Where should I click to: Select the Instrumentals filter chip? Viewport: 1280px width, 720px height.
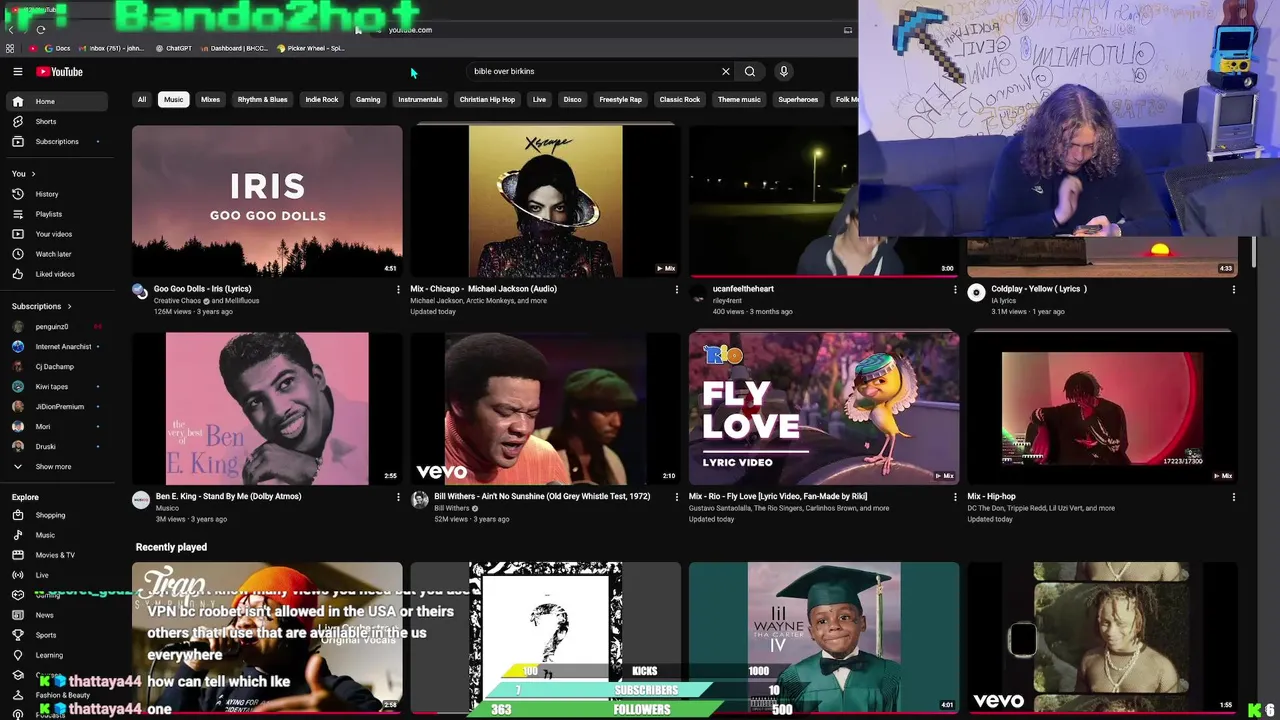420,99
